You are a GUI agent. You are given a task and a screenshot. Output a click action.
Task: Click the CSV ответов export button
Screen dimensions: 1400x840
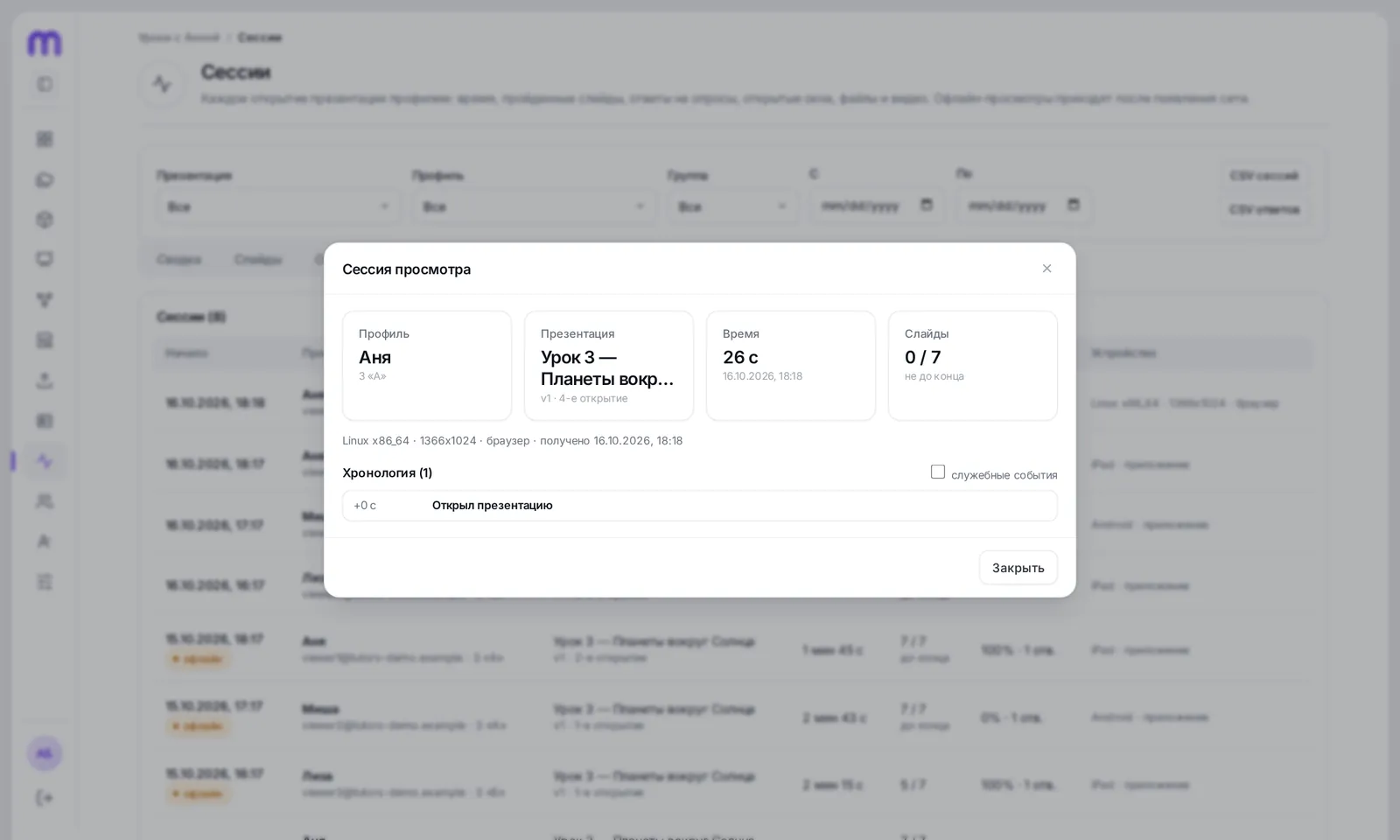1263,210
